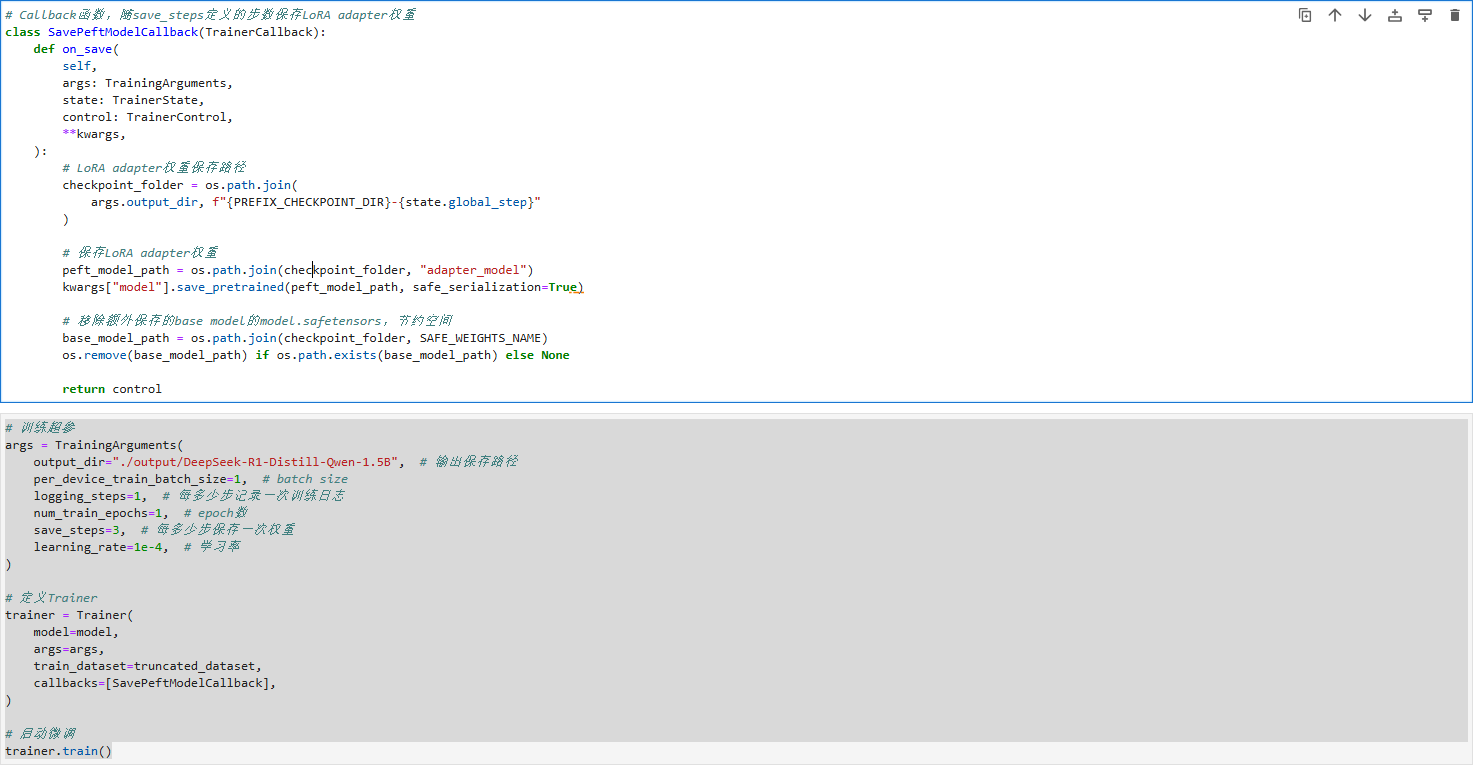1473x765 pixels.
Task: Insert a new cell below
Action: 1425,15
